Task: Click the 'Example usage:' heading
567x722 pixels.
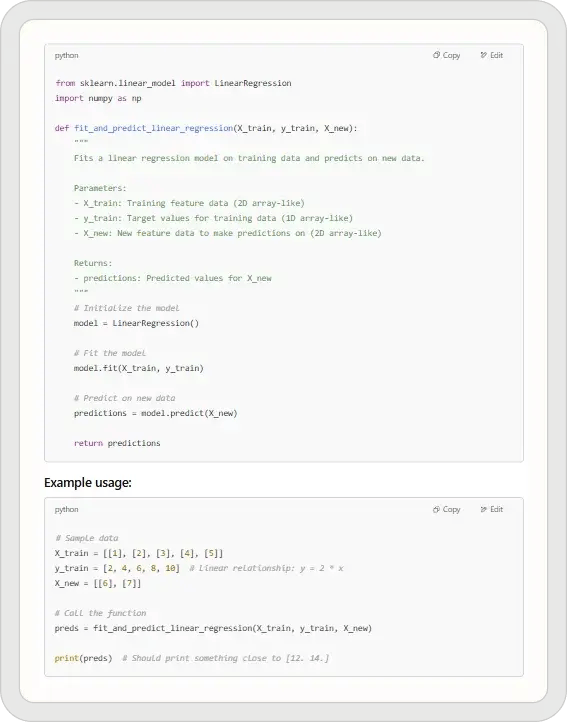Action: click(x=88, y=483)
